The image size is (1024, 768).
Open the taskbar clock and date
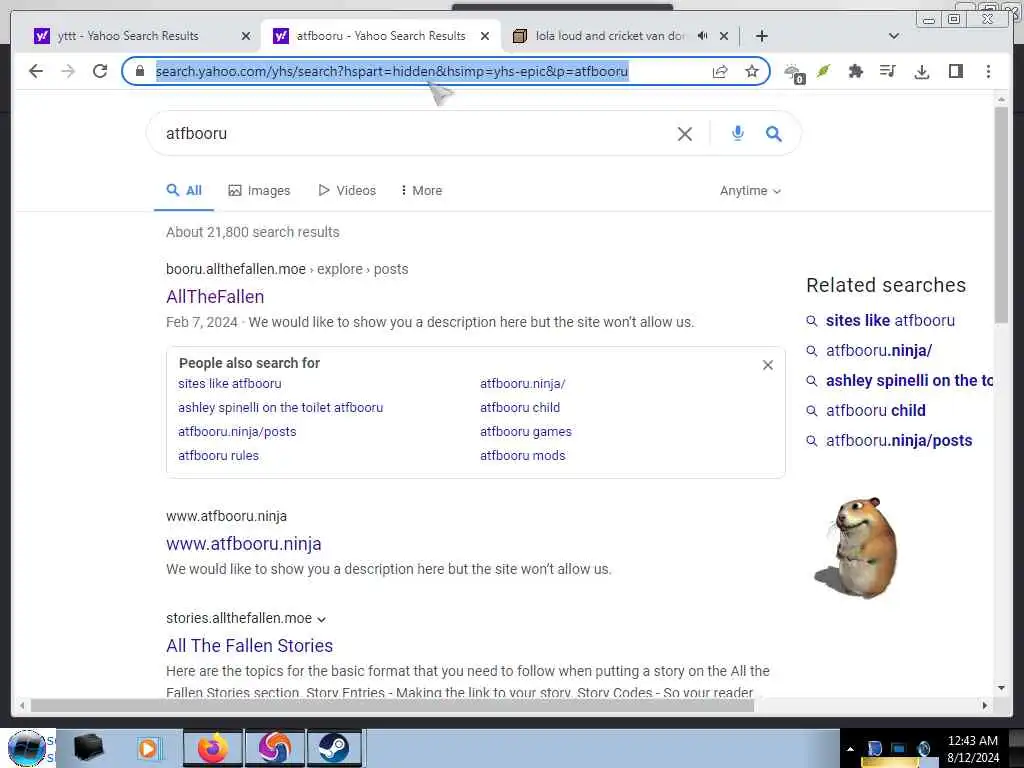[x=972, y=749]
